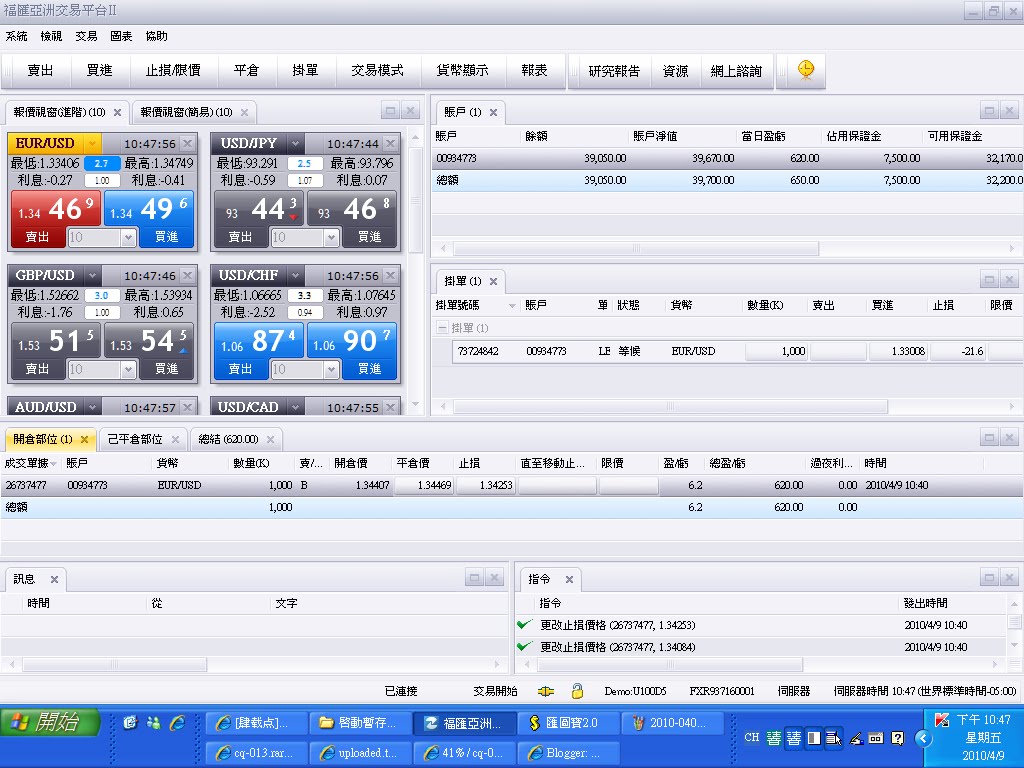Open 研究報告 in toolbar
The image size is (1024, 768).
coord(614,71)
